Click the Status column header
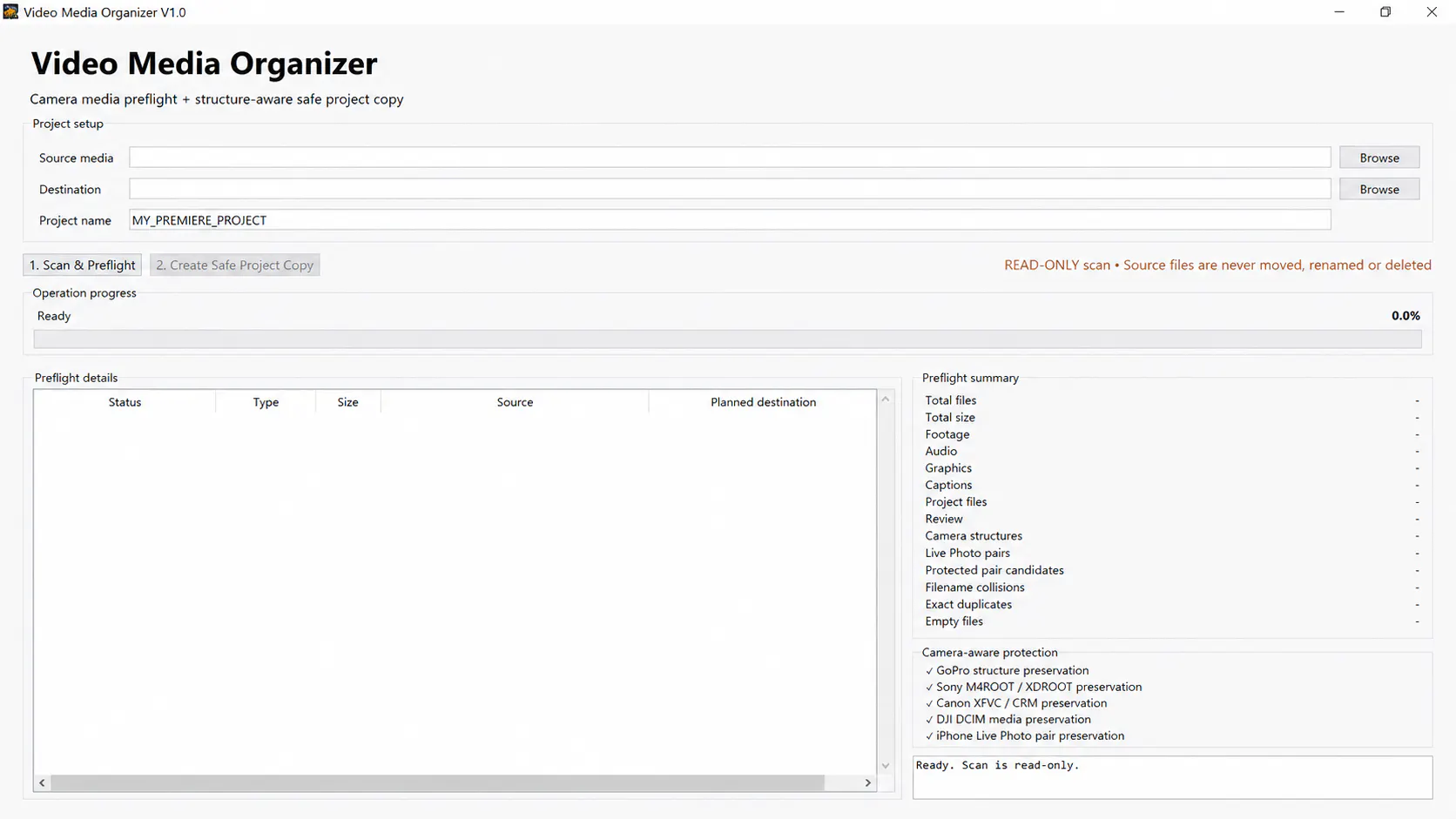 (x=125, y=402)
